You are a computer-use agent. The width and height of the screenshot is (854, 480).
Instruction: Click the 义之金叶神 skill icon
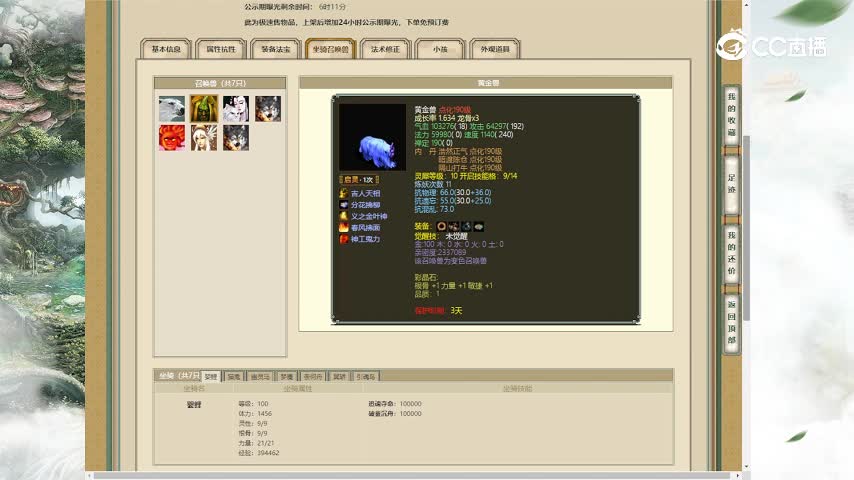pyautogui.click(x=344, y=216)
